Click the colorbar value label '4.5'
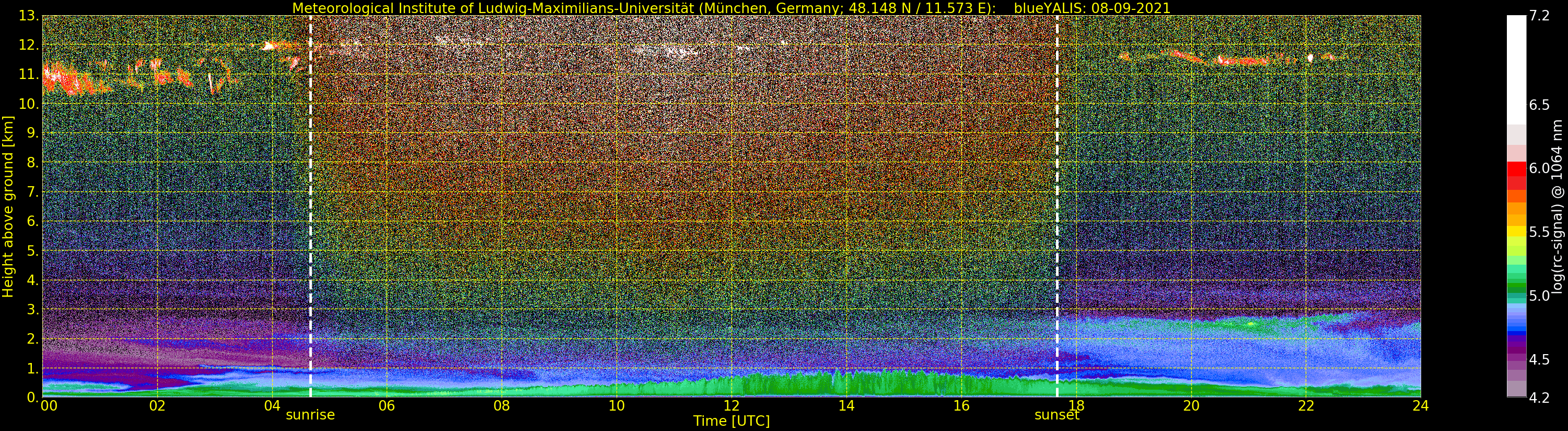1568x431 pixels. pyautogui.click(x=1539, y=359)
